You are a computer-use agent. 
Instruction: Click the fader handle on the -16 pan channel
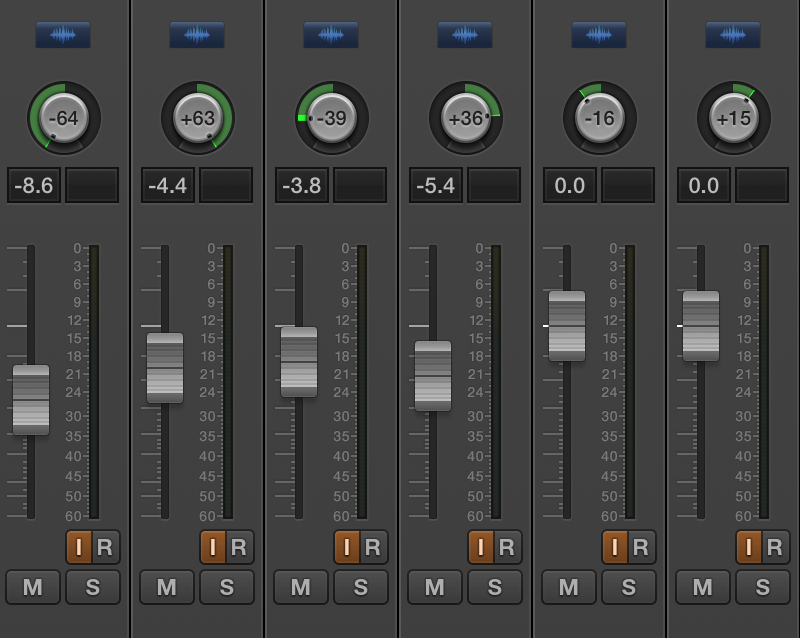(x=567, y=326)
